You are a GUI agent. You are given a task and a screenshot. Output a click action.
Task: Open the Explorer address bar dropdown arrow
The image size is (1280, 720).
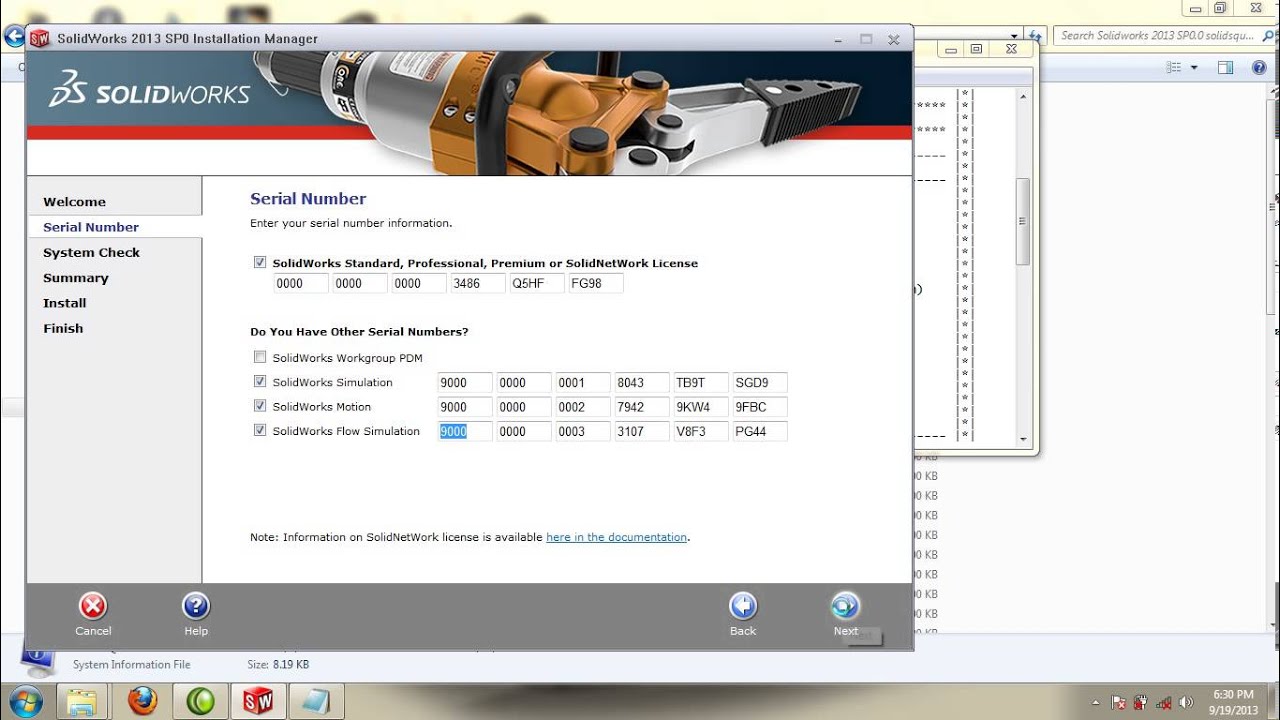(1016, 35)
